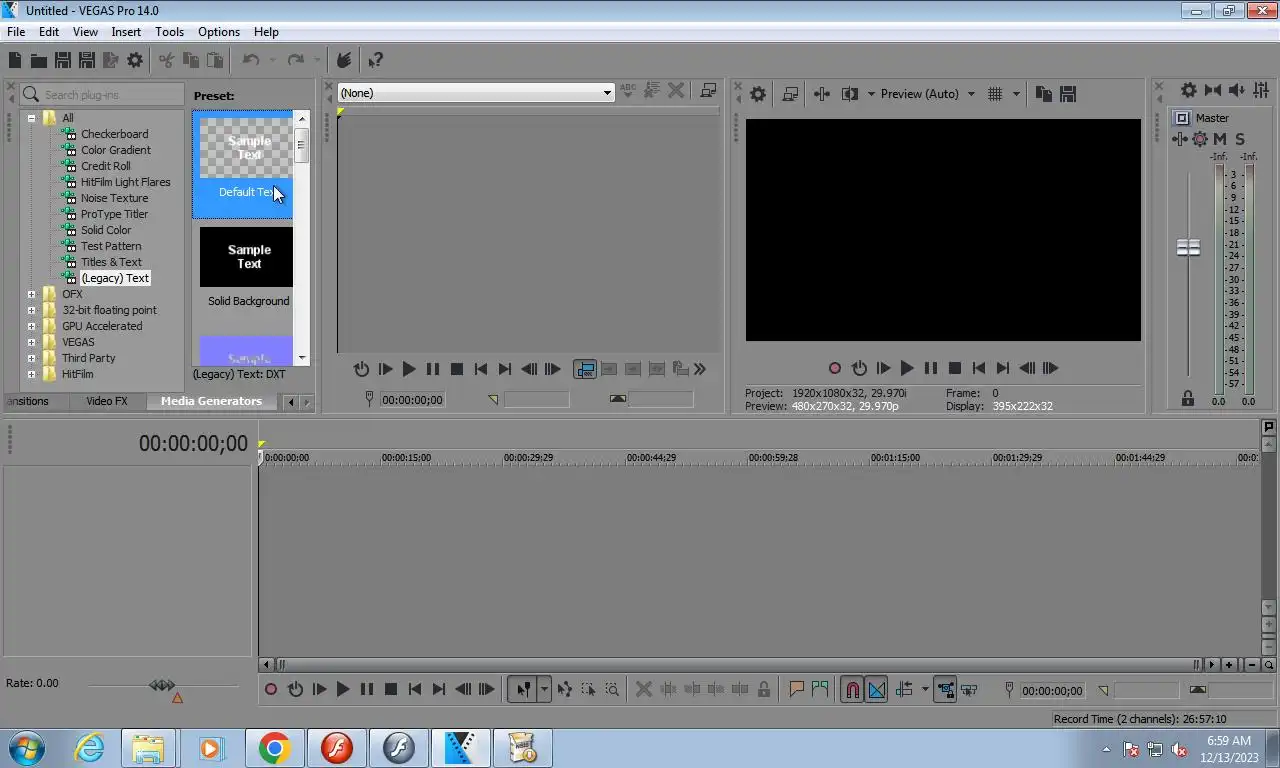Open Auto Ripple mode dropdown arrow
Screen dimensions: 1280x768
click(924, 690)
